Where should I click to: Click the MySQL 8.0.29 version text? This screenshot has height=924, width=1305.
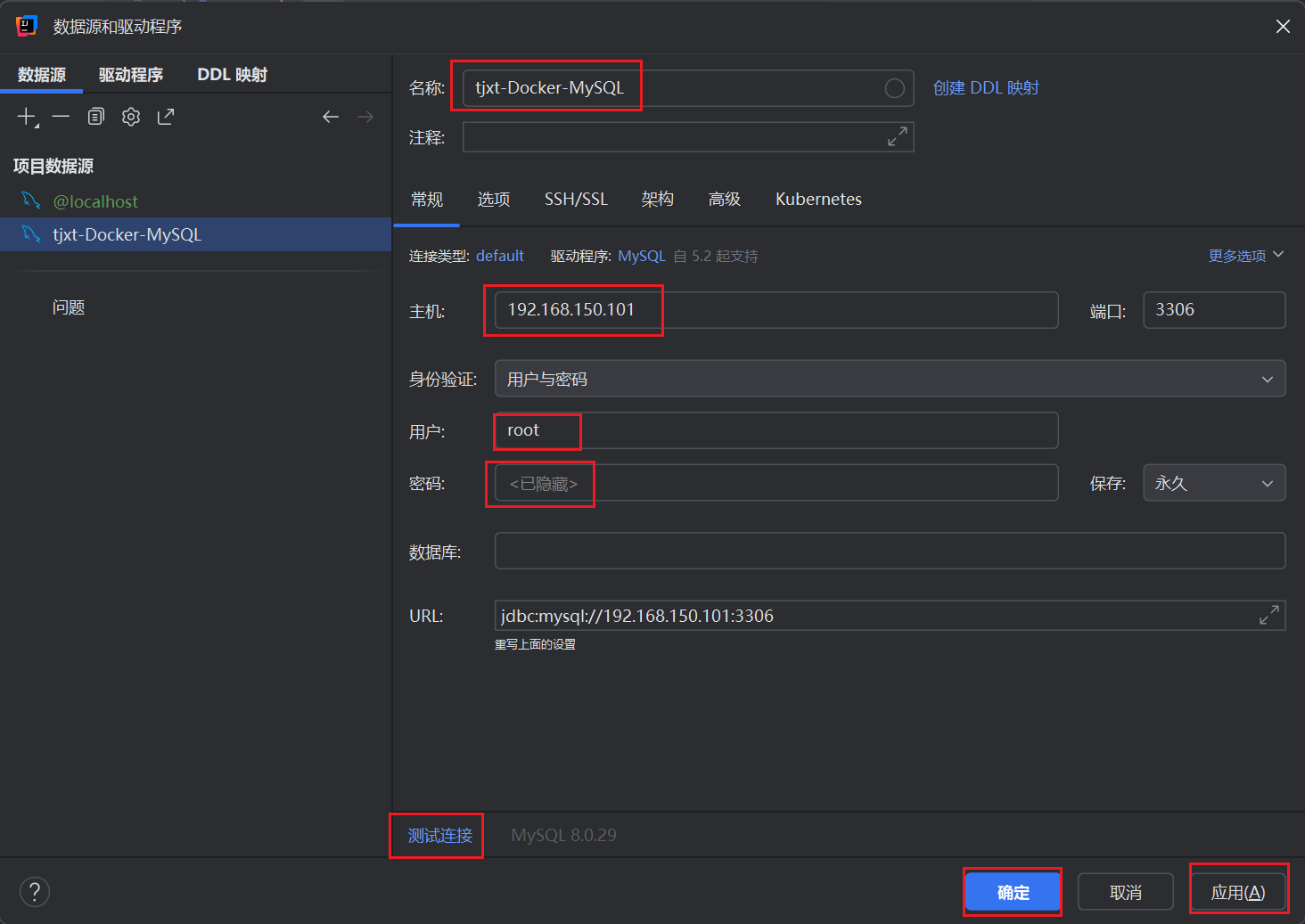(563, 836)
